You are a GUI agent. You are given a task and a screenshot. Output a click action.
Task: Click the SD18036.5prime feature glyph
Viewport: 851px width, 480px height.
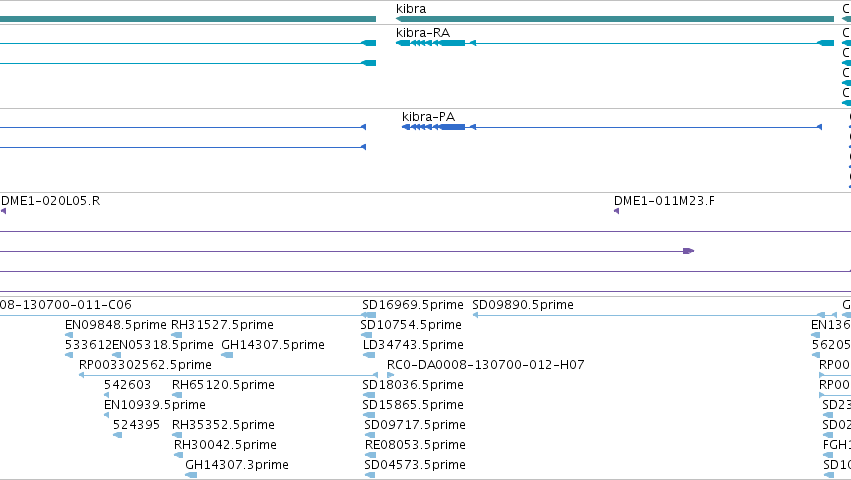(369, 395)
